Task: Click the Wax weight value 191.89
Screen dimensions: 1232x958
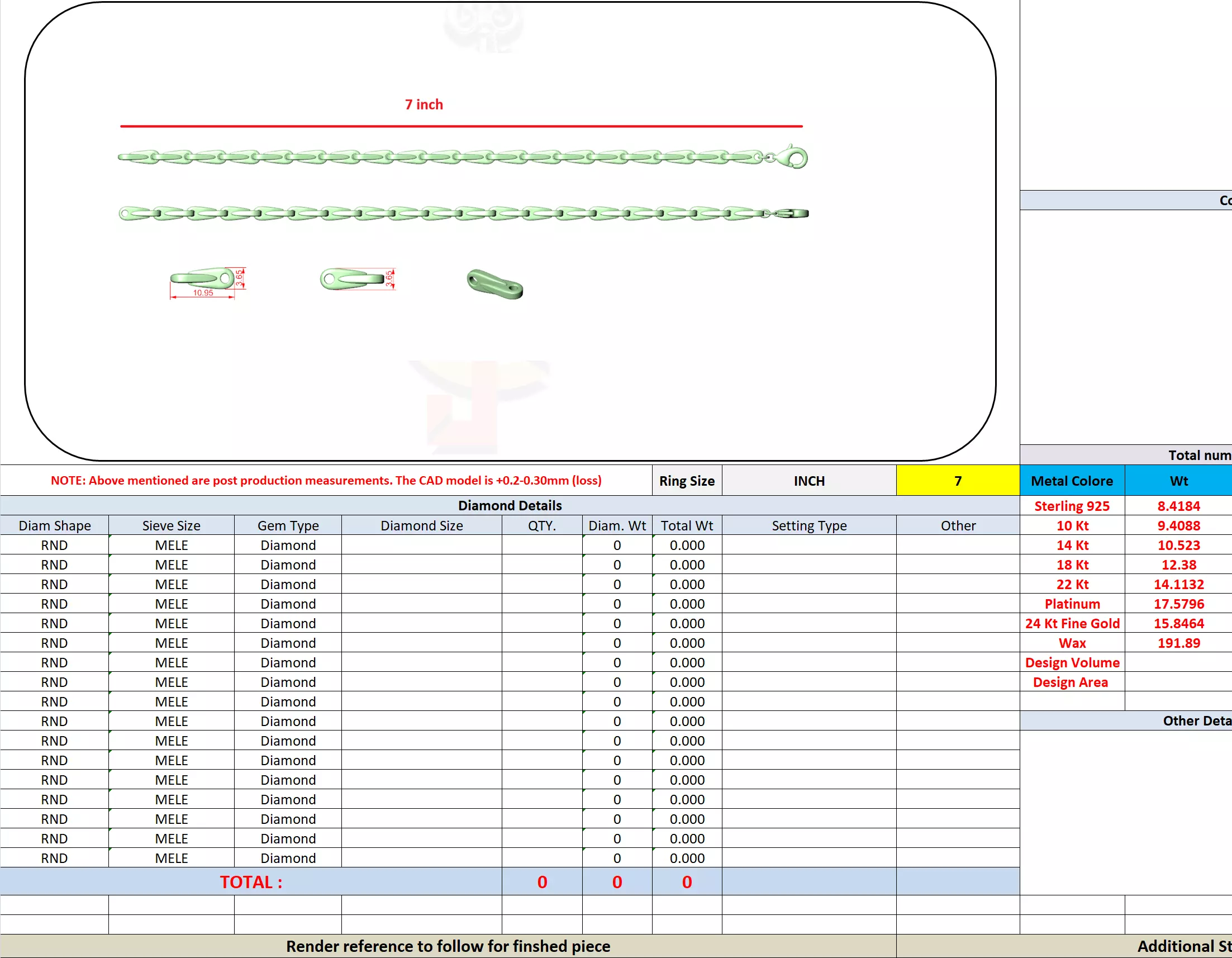Action: tap(1178, 643)
